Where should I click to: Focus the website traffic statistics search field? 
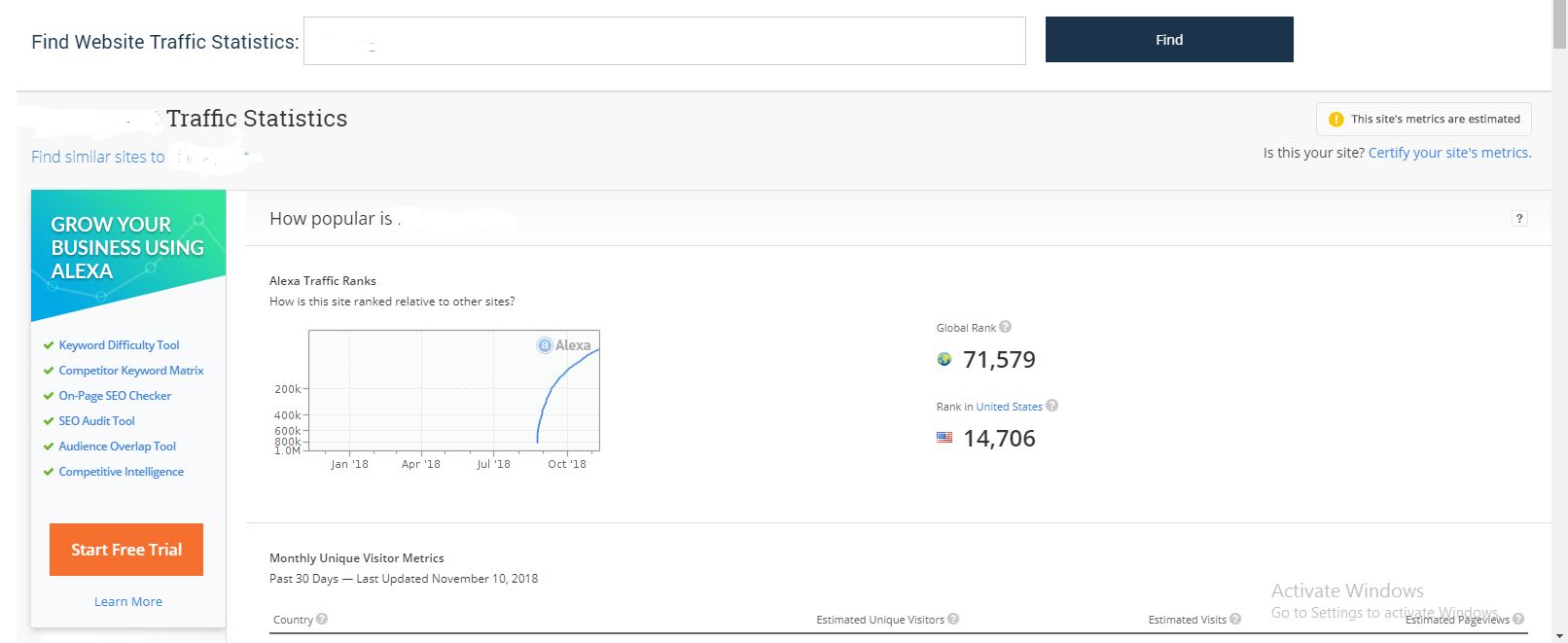(x=664, y=41)
